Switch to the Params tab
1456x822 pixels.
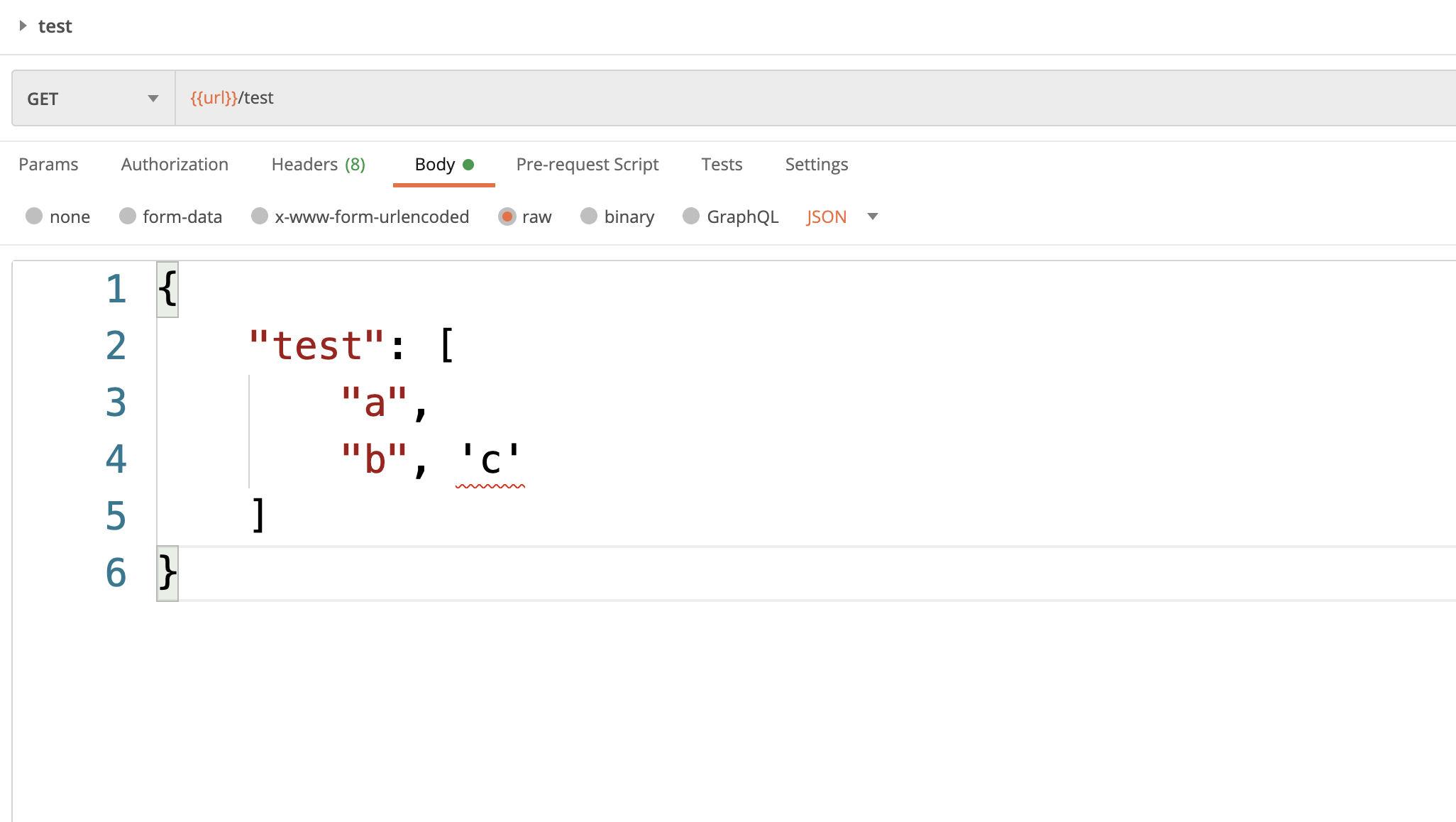[x=48, y=164]
